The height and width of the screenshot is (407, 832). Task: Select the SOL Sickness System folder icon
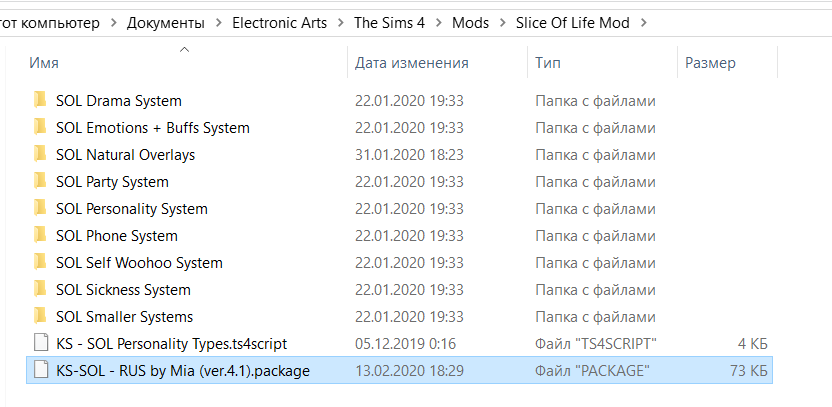40,289
